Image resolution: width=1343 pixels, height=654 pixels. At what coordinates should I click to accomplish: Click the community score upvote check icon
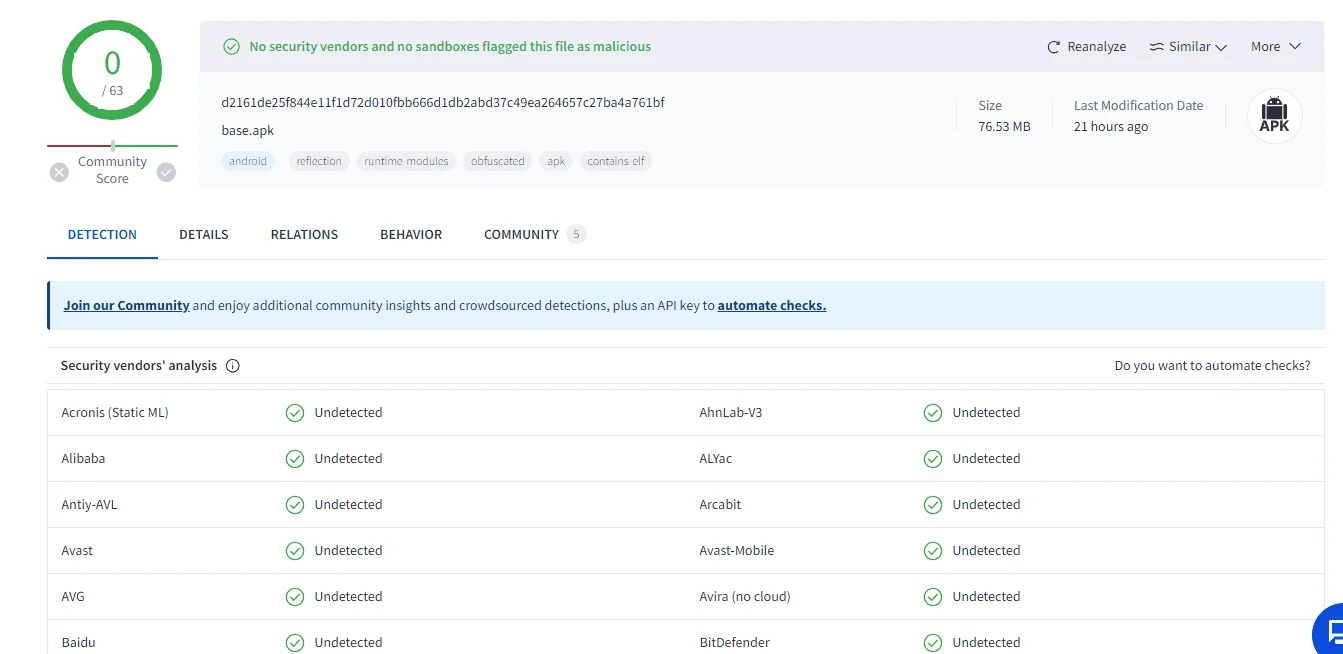tap(166, 172)
